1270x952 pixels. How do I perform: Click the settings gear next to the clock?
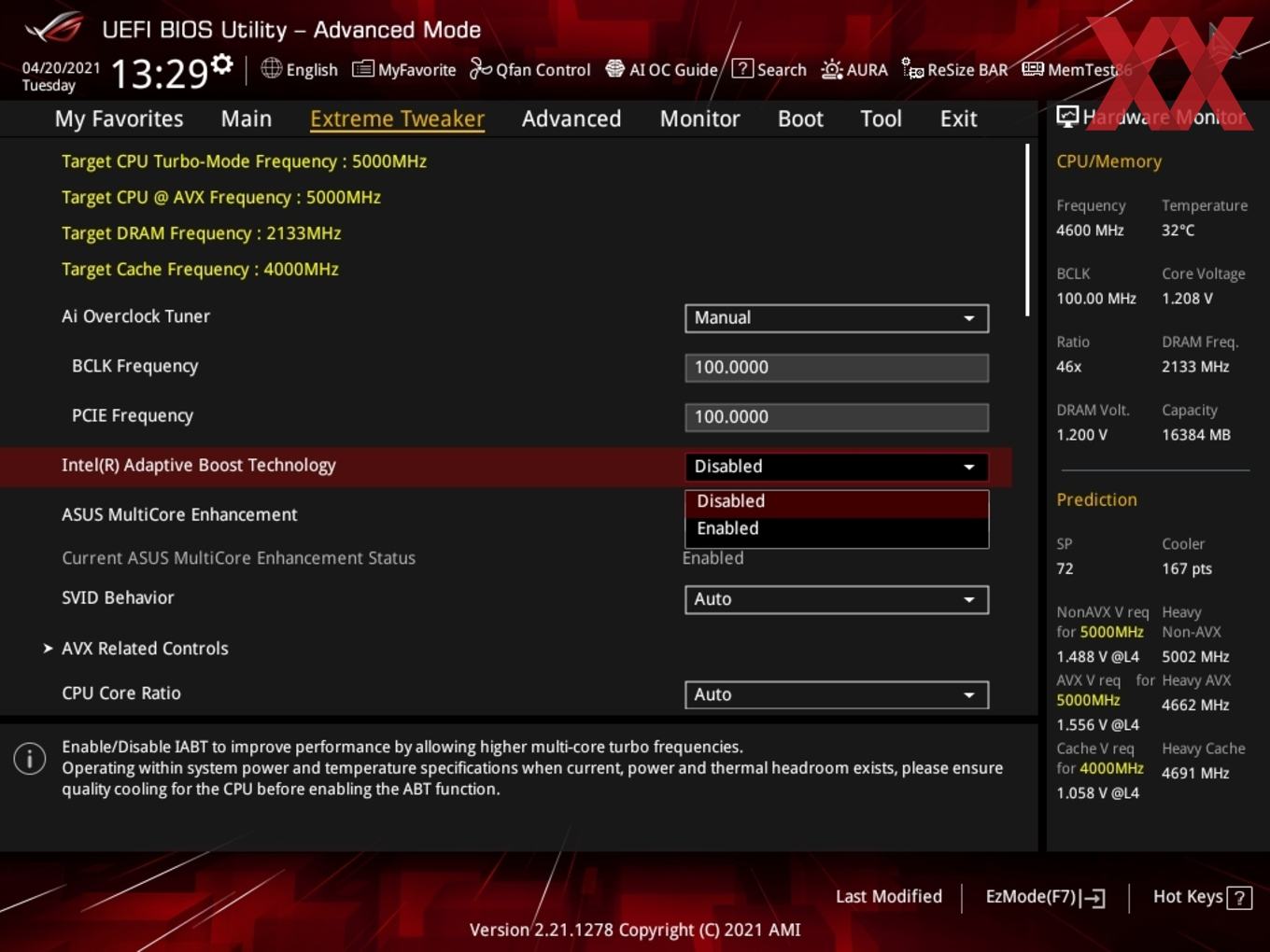pos(222,63)
